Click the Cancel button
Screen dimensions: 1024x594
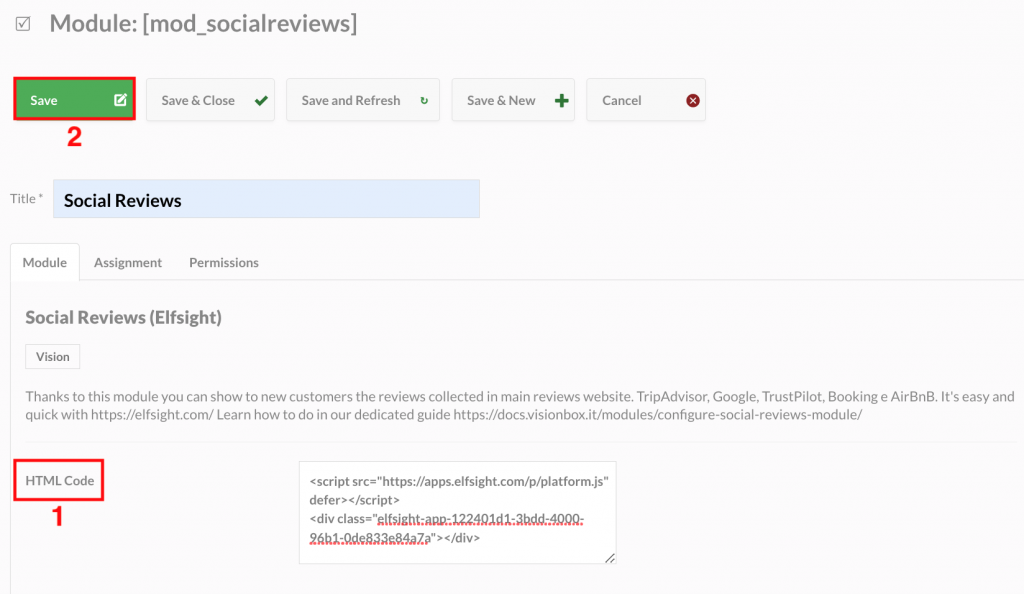[646, 100]
